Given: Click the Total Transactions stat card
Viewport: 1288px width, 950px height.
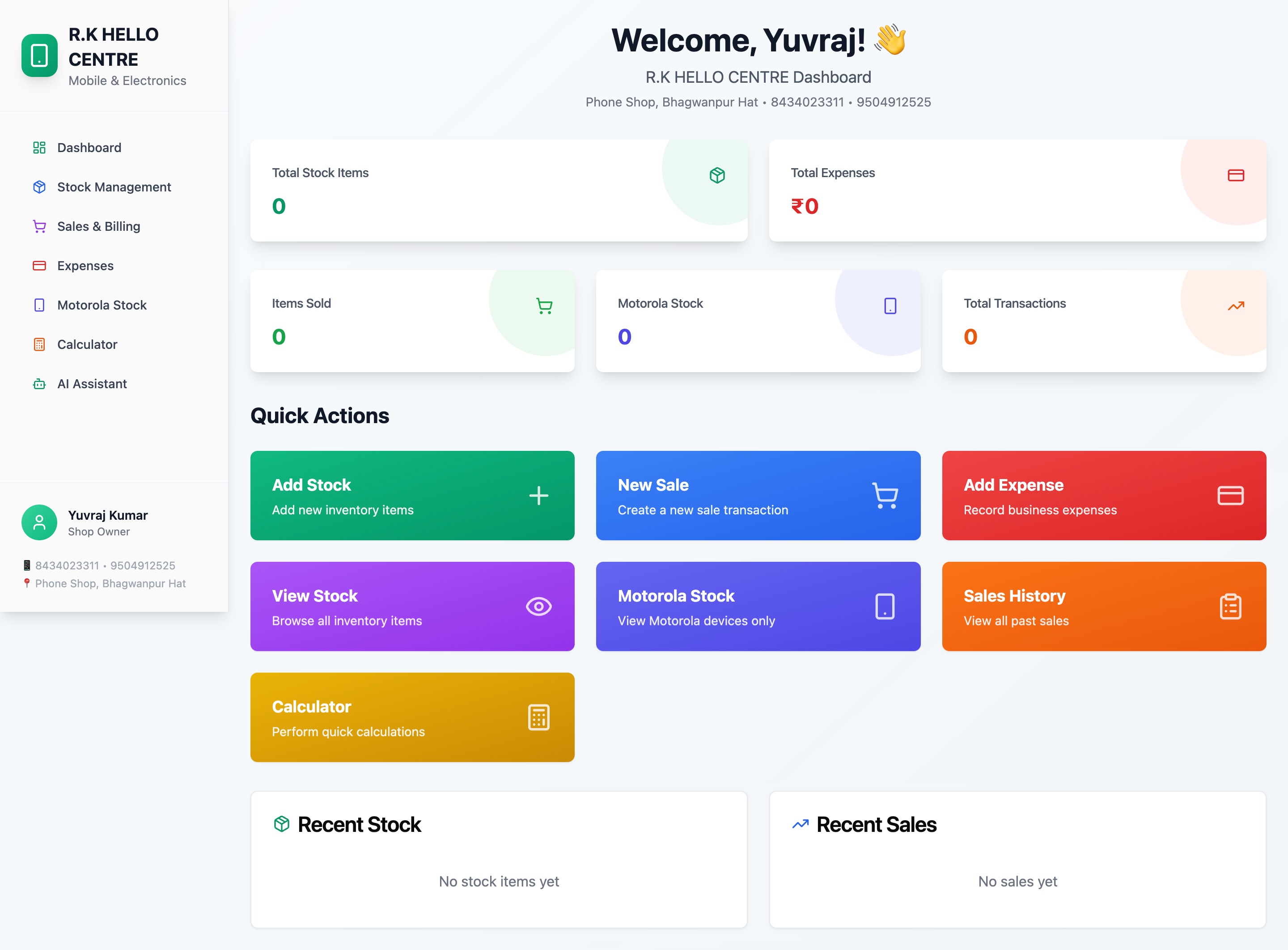Looking at the screenshot, I should click(x=1103, y=321).
